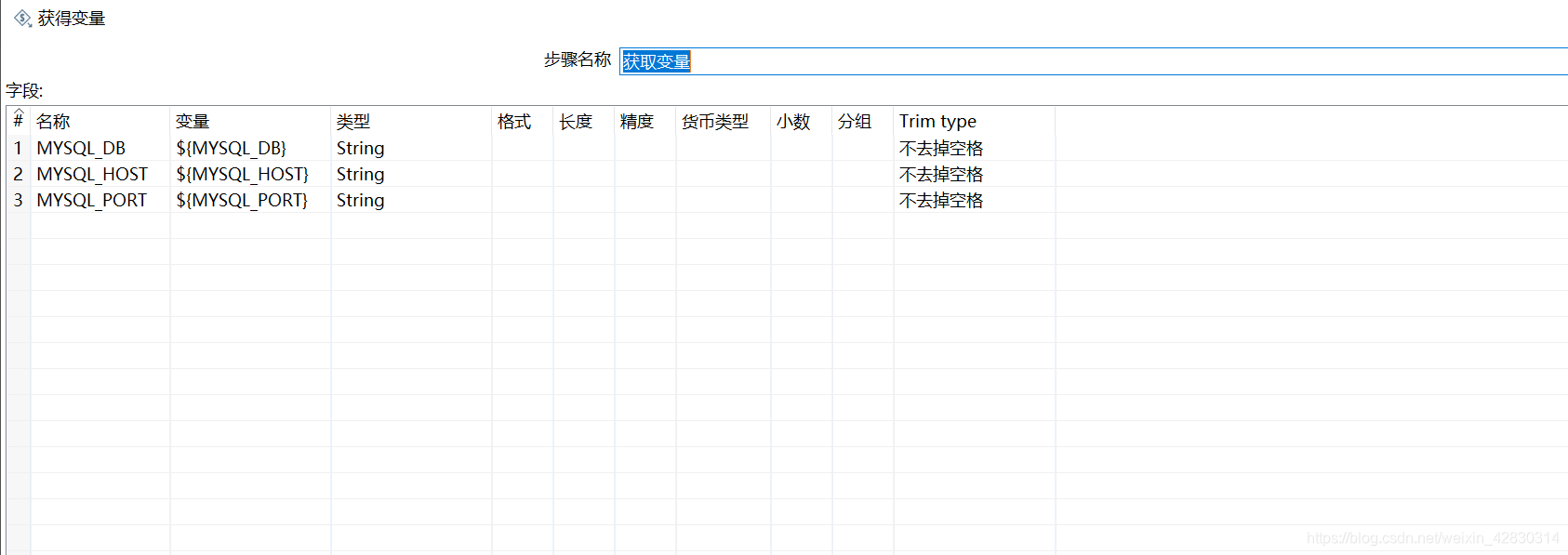The image size is (1568, 555).
Task: Click the ${MYSQL_PORT} variable cell
Action: coord(250,200)
